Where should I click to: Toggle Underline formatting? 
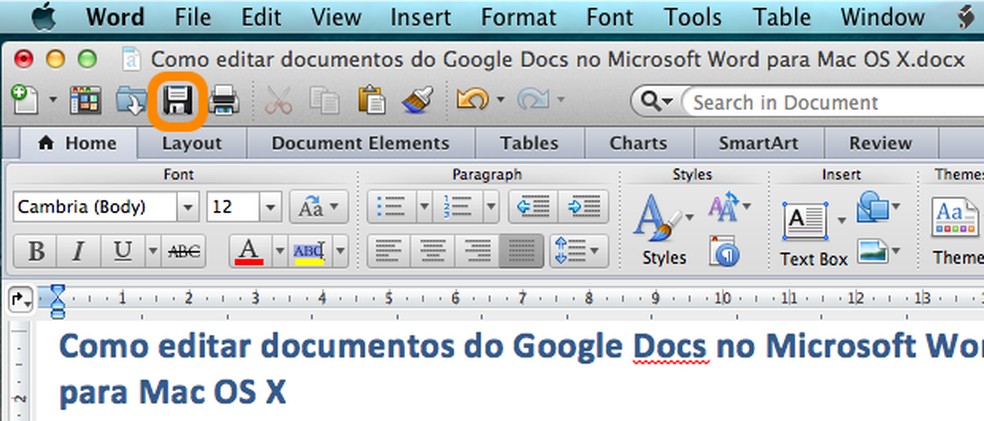pos(123,251)
